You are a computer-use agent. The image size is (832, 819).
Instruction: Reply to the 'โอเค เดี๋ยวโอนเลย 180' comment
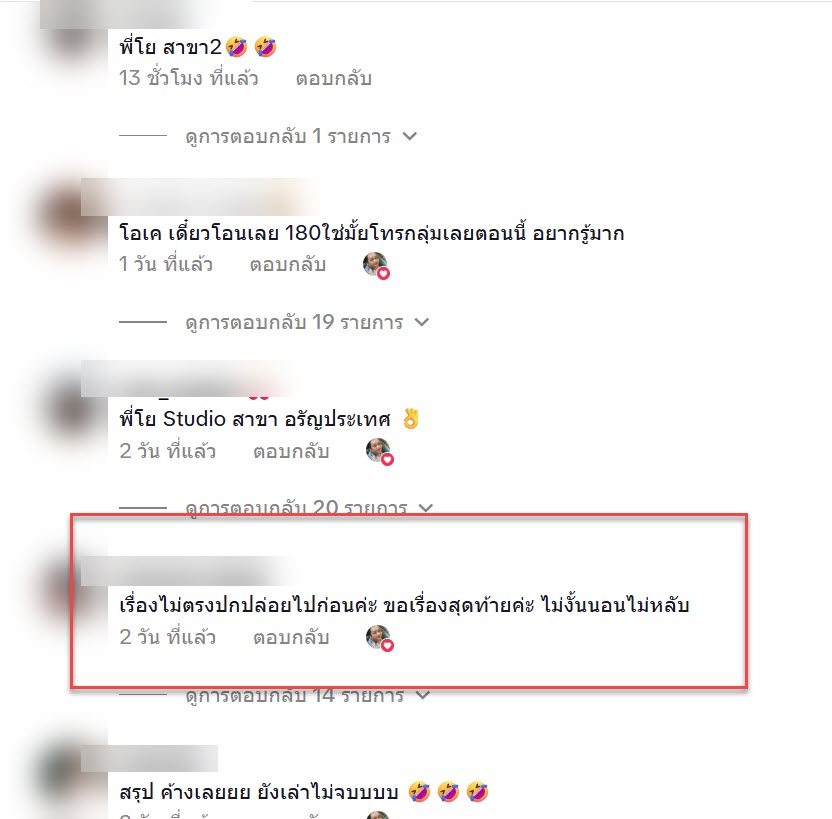288,264
